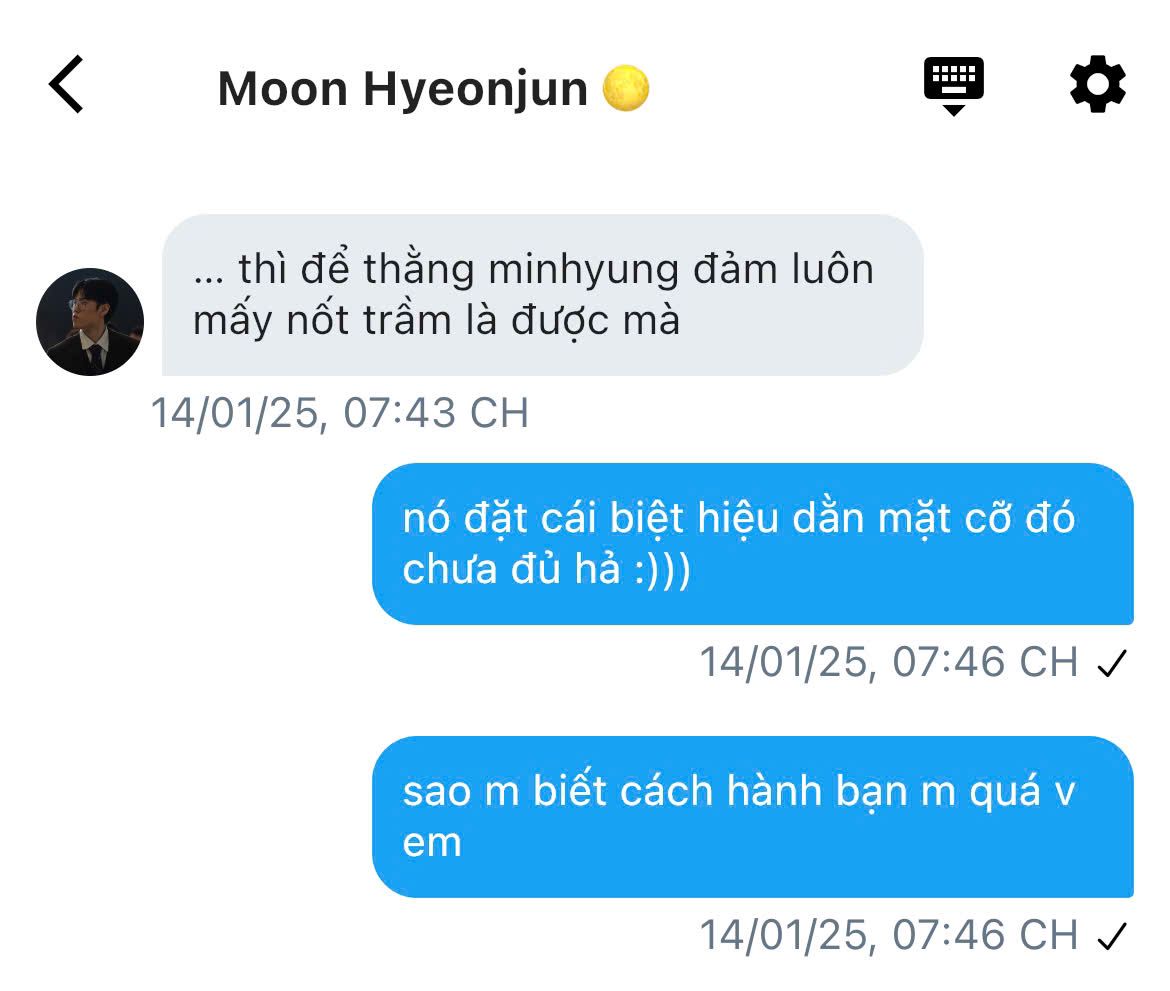Click the small arrow beneath the keyboard icon
The height and width of the screenshot is (991, 1170).
pos(954,110)
